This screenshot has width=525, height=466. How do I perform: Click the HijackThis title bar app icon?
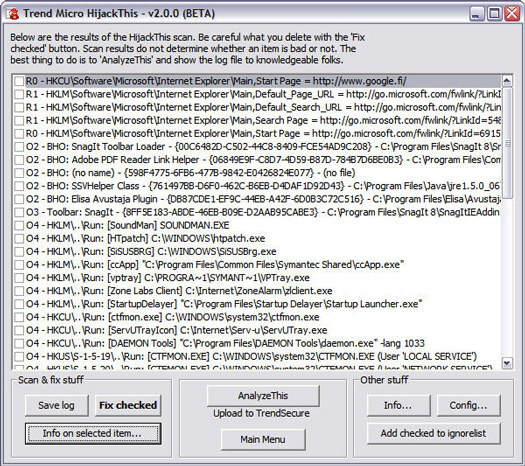(x=13, y=14)
